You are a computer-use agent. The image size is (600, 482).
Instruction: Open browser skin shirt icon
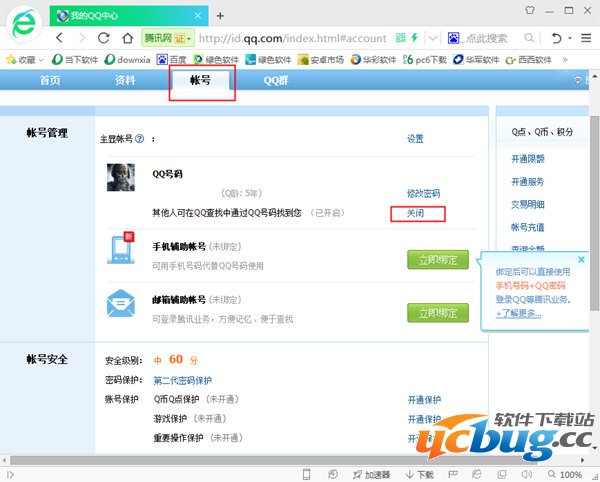coord(530,10)
